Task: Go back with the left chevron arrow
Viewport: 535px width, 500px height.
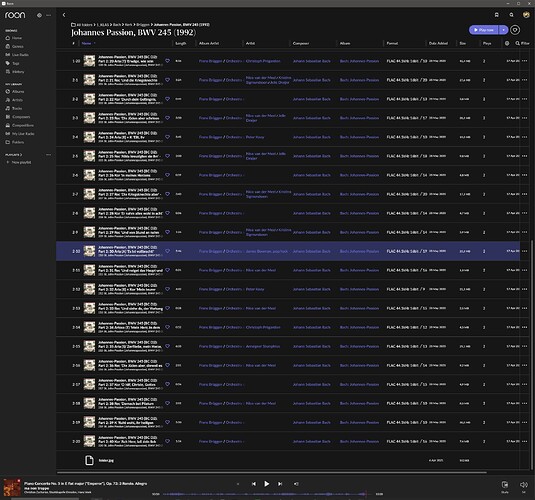Action: 64,15
